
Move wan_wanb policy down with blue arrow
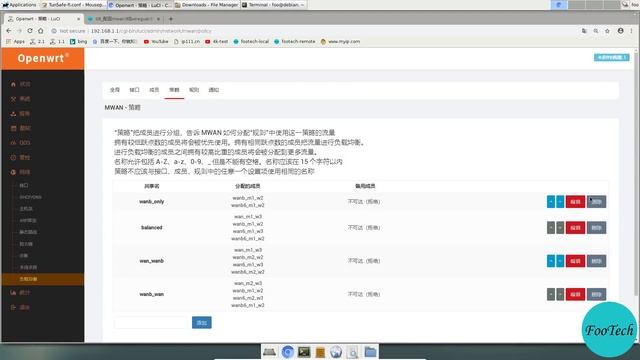560,261
